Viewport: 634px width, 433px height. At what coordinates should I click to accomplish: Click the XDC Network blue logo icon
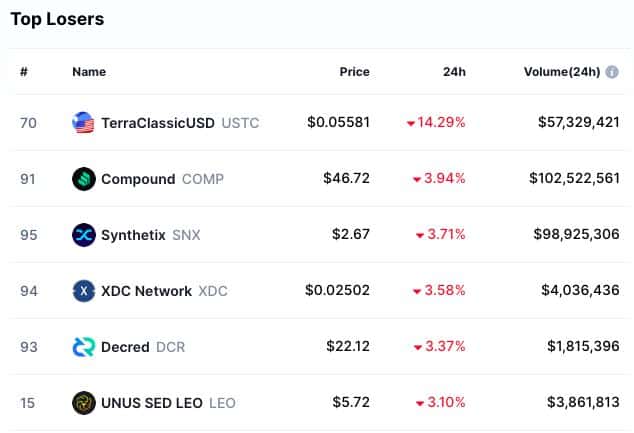pos(84,291)
